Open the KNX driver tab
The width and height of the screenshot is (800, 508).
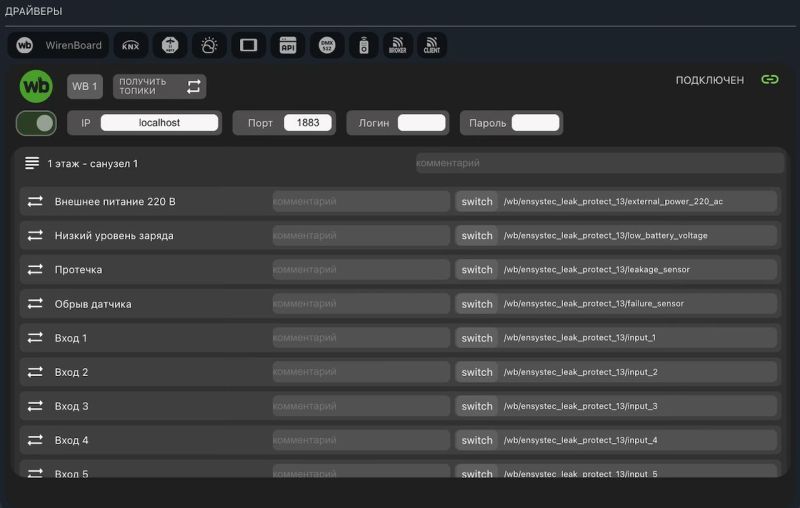click(131, 45)
